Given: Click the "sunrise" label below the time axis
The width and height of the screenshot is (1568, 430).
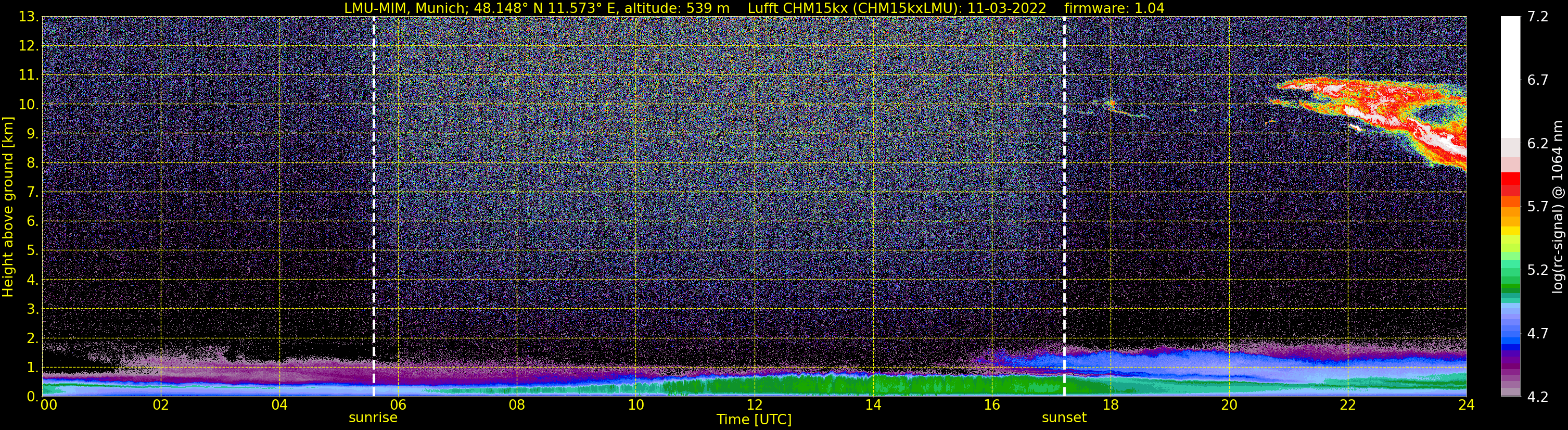Looking at the screenshot, I should tap(373, 418).
